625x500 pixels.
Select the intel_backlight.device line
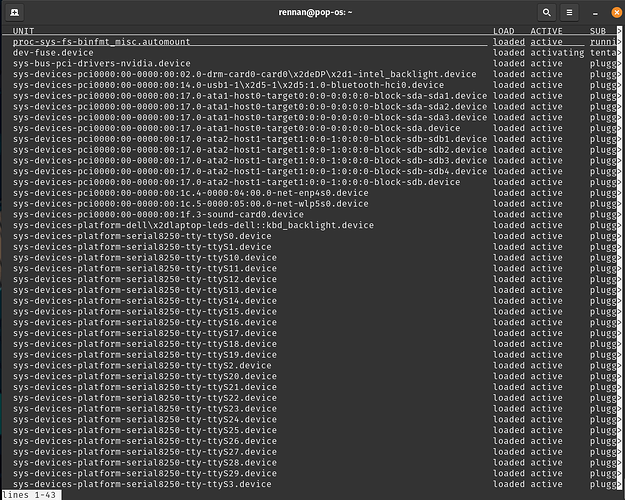pos(244,74)
